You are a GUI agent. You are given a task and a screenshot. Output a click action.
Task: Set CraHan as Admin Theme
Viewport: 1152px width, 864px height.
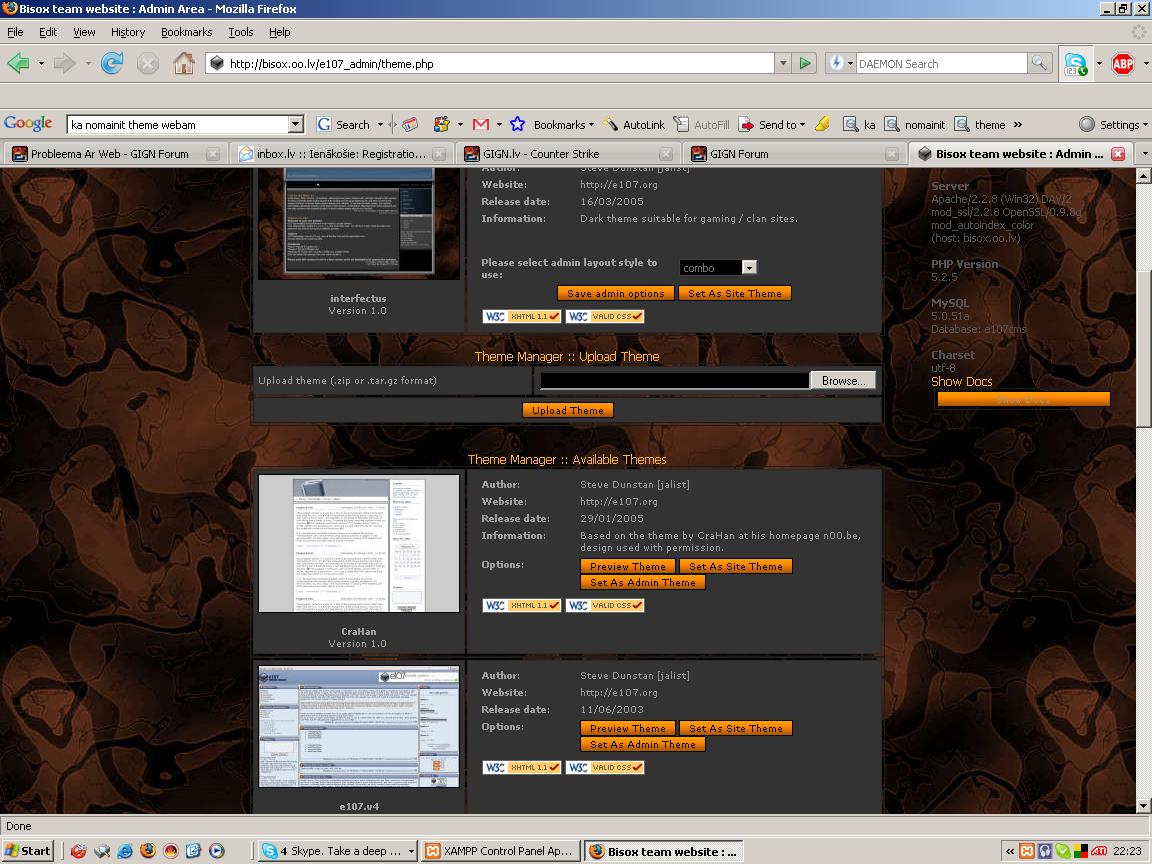pos(643,582)
